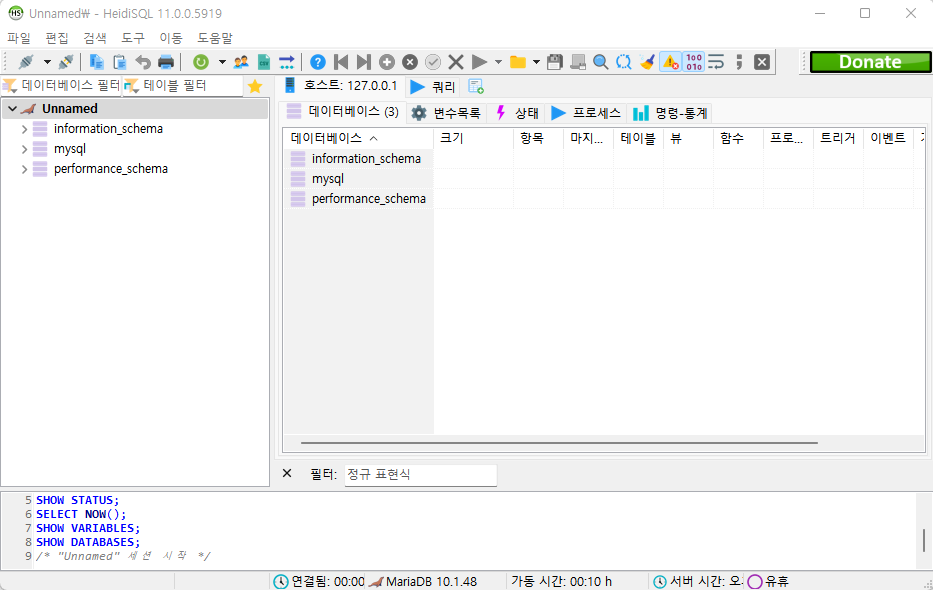Open the 편집 menu

(x=57, y=38)
